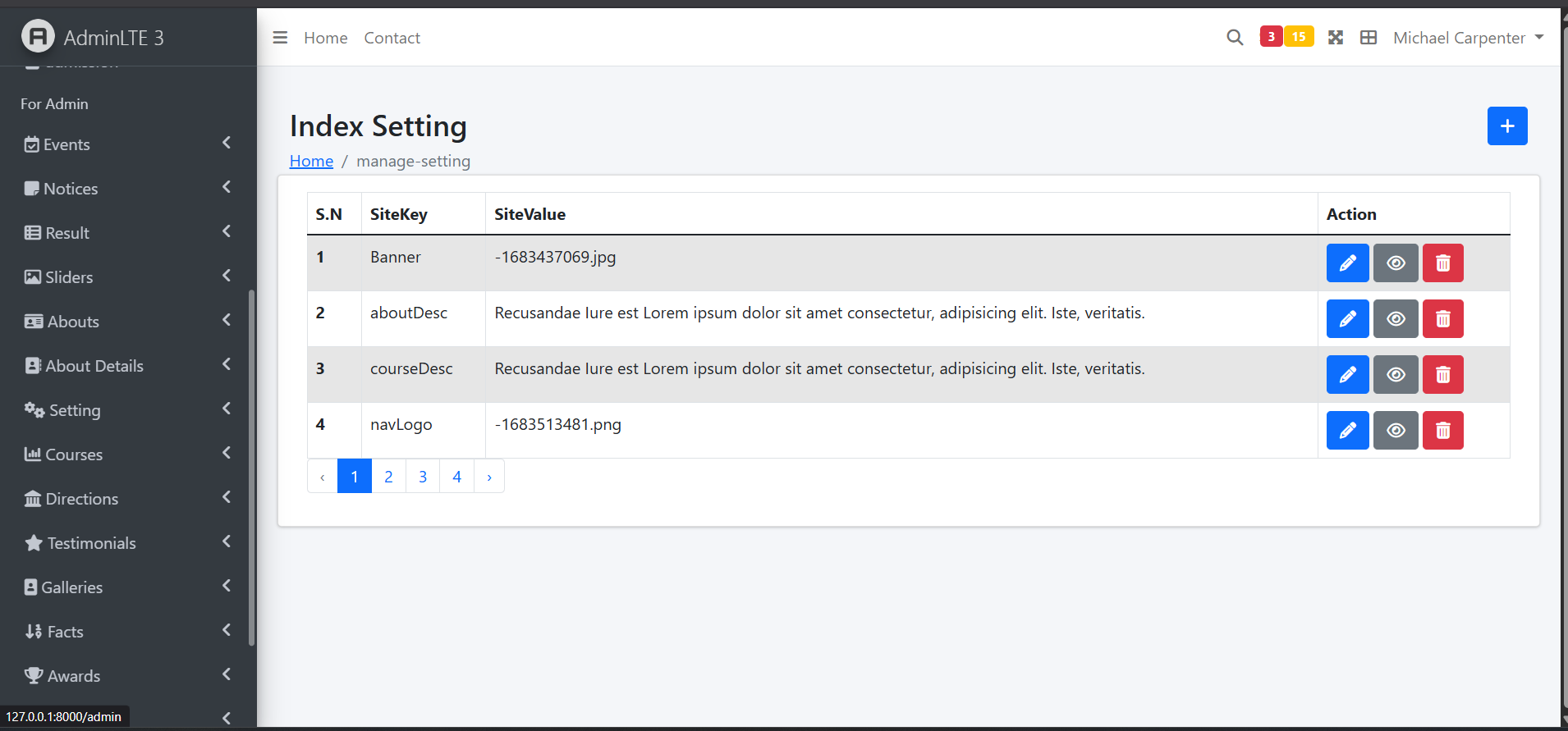Edit the Banner row with pencil icon

(1348, 263)
